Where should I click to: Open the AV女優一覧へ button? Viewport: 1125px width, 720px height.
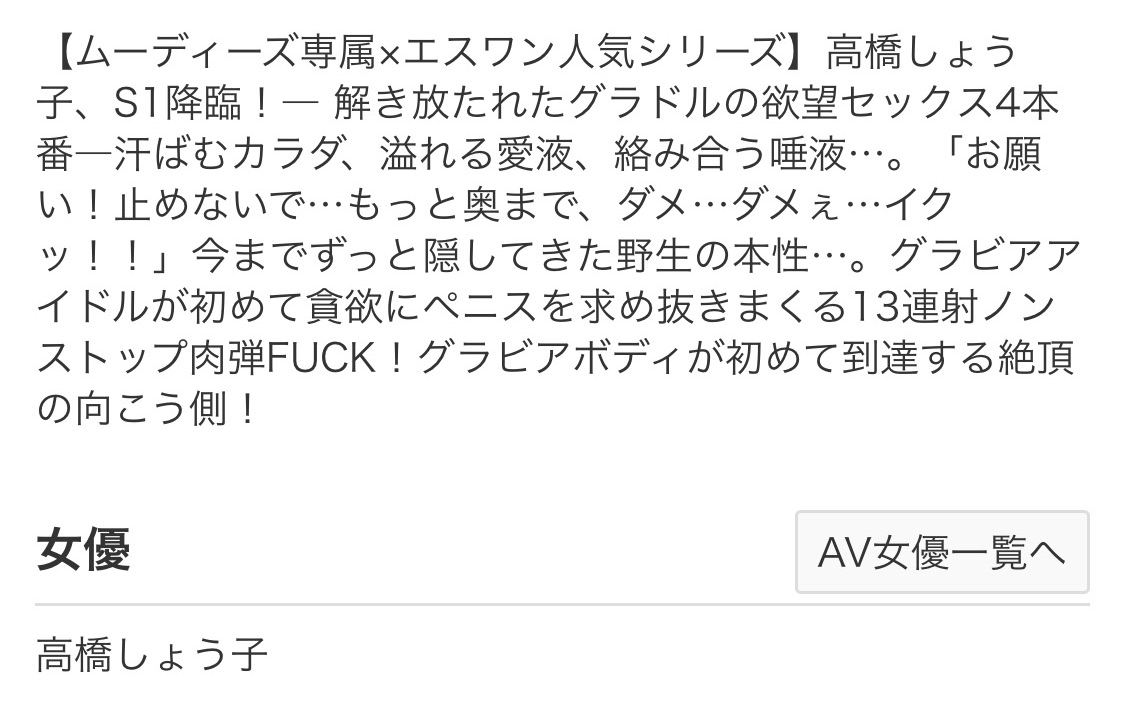click(x=942, y=552)
